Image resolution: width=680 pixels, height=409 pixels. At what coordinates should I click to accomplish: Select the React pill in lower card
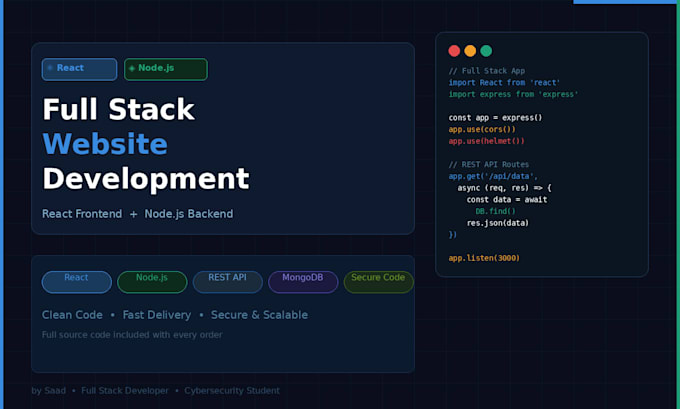[77, 282]
